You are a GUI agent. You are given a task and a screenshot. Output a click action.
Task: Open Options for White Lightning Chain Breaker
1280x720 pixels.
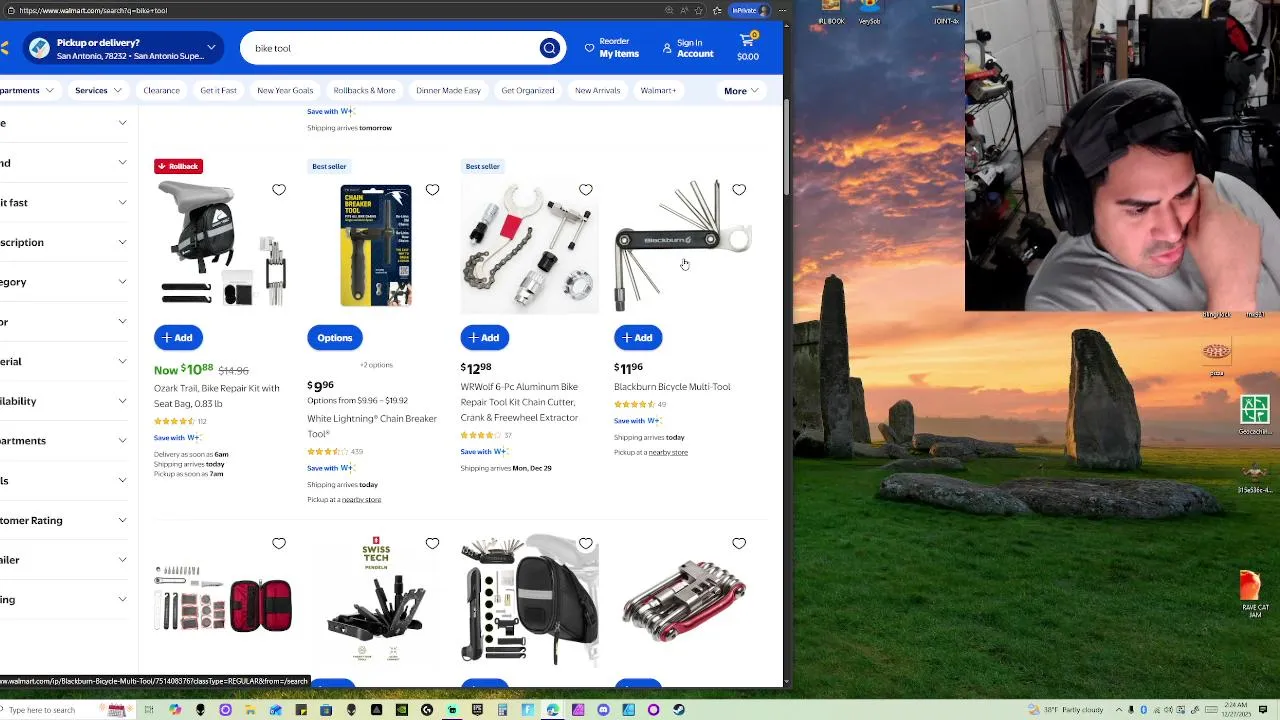click(335, 338)
